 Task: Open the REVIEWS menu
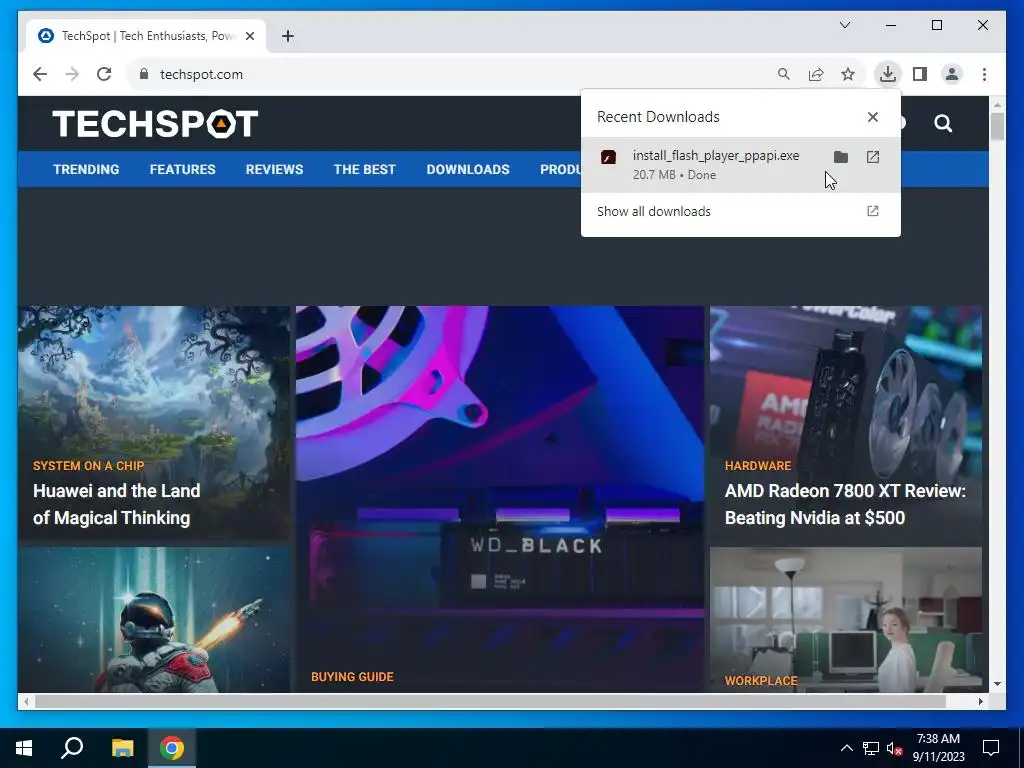[x=274, y=170]
